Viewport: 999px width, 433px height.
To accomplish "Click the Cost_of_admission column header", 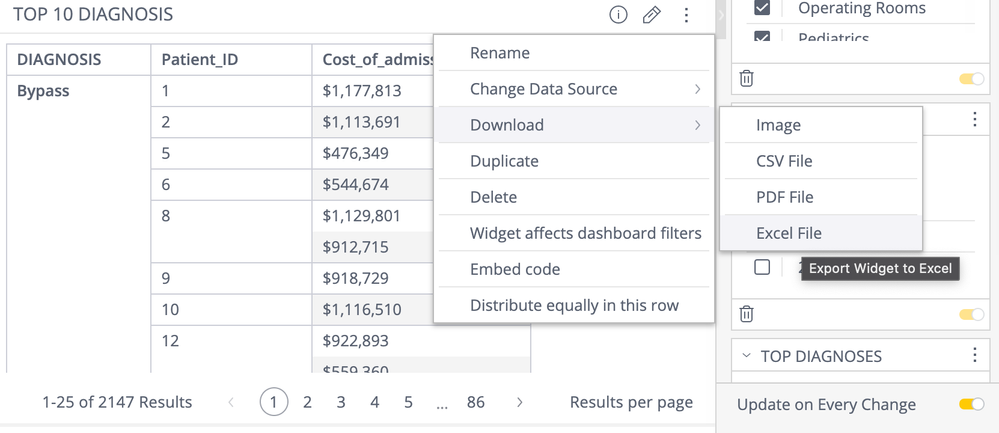I will 377,60.
